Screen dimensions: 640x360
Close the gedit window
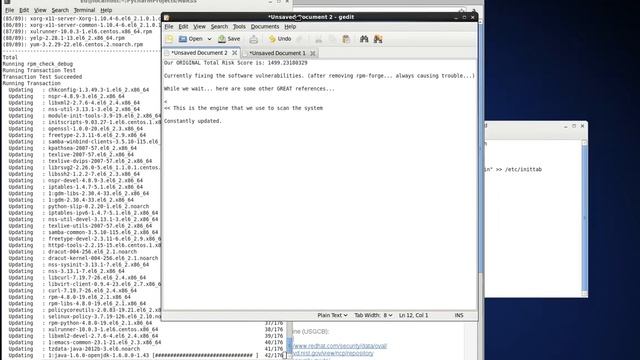[473, 17]
